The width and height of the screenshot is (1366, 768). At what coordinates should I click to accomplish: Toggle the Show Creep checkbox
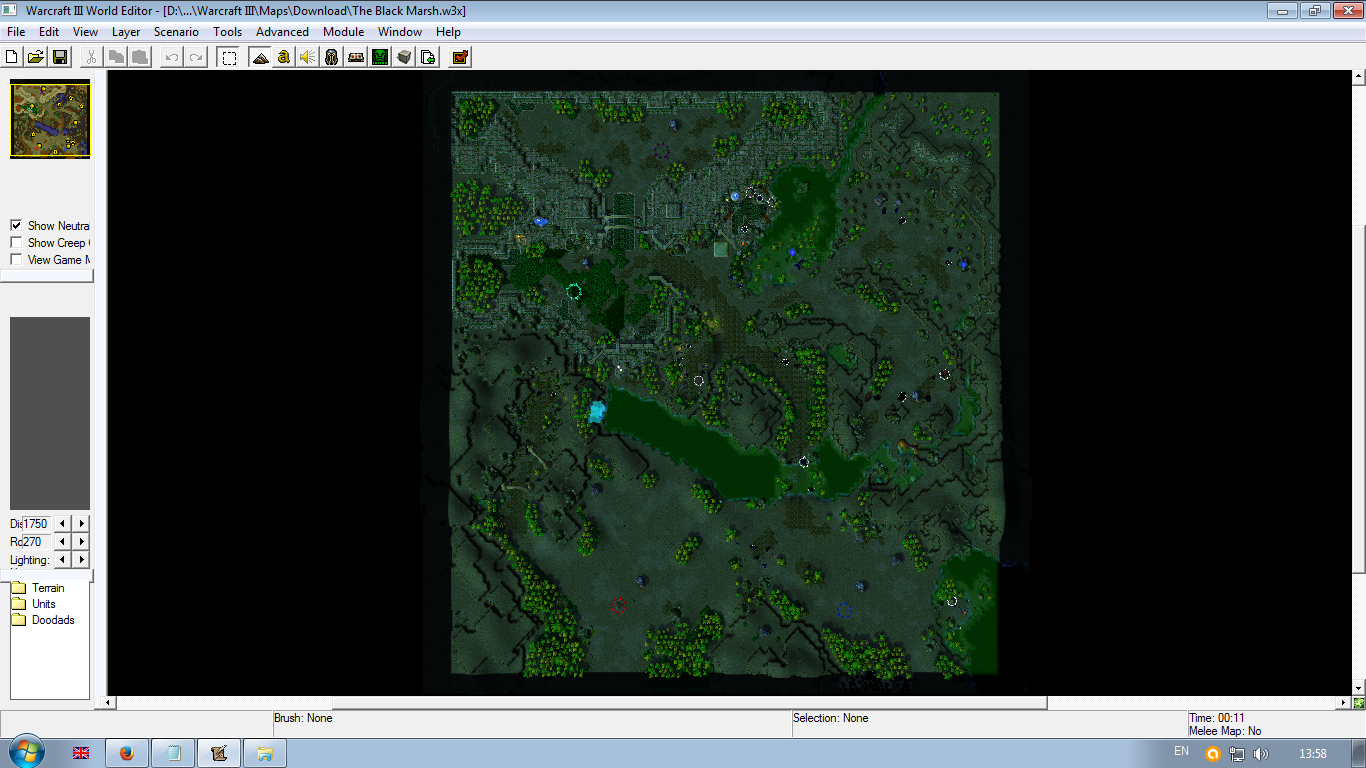(x=16, y=243)
